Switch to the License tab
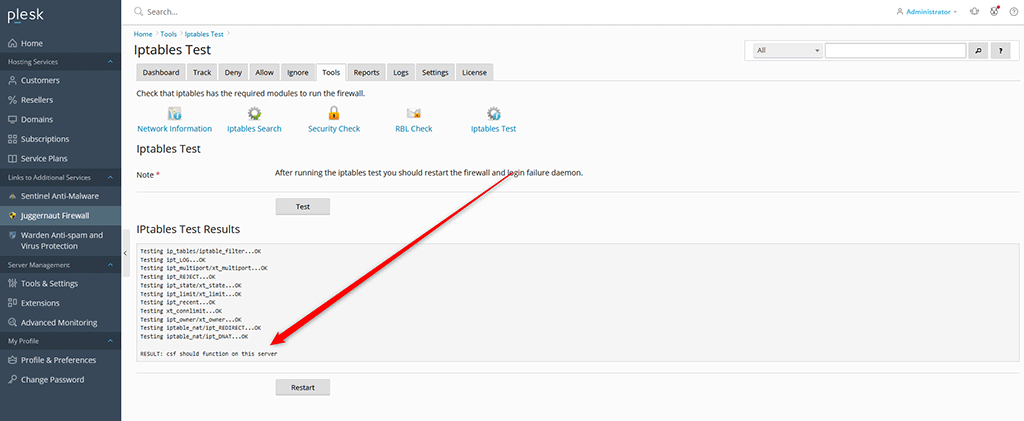Viewport: 1024px width, 421px height. [474, 72]
